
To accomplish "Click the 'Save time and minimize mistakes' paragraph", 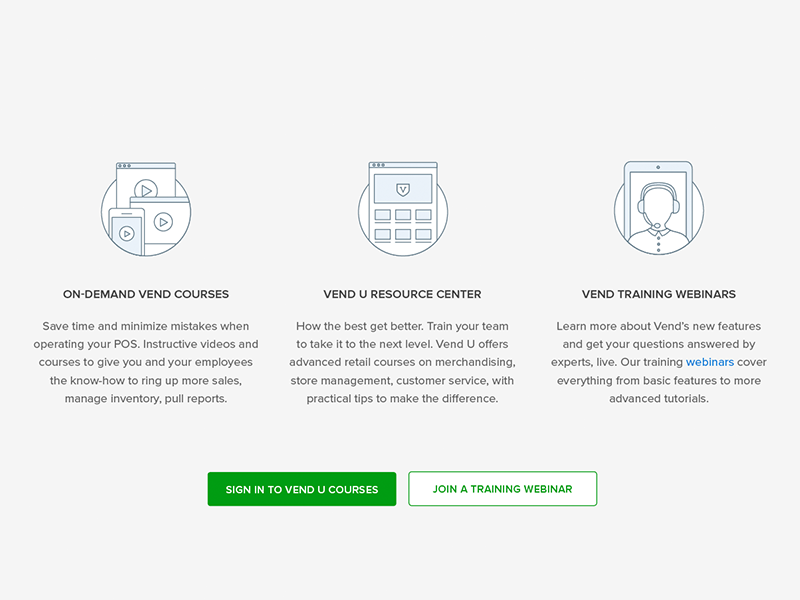I will tap(146, 362).
